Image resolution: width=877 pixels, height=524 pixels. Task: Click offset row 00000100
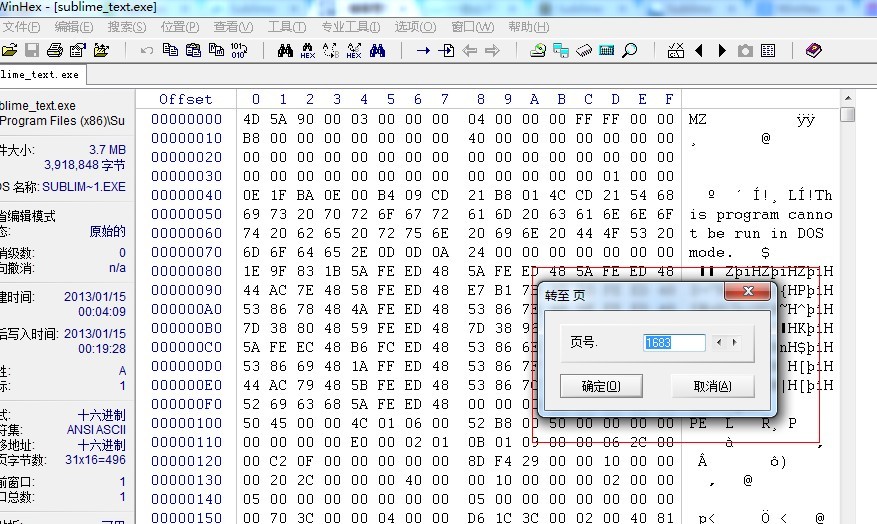(x=186, y=423)
